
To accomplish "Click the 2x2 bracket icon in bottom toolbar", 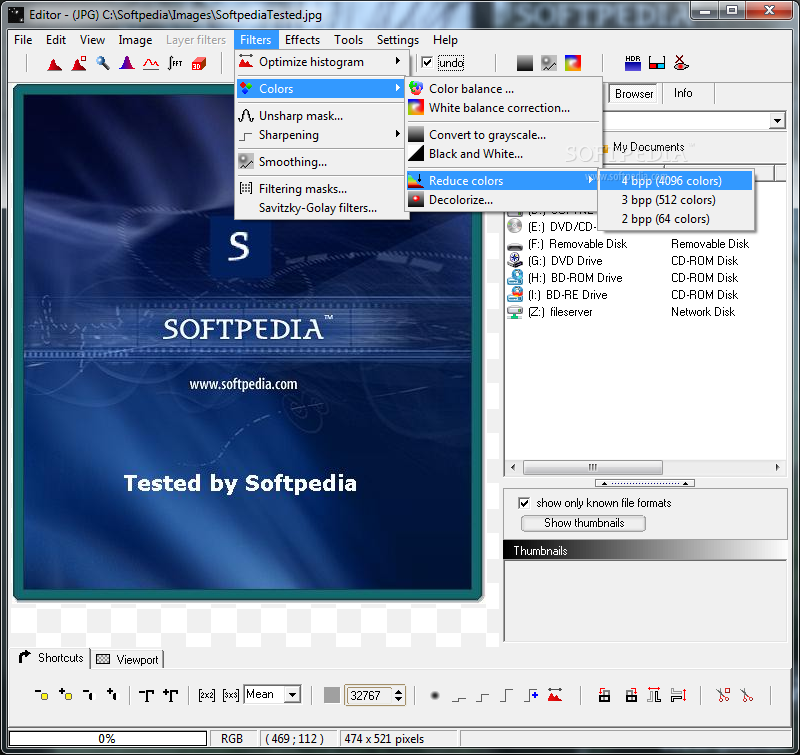I will click(x=207, y=695).
